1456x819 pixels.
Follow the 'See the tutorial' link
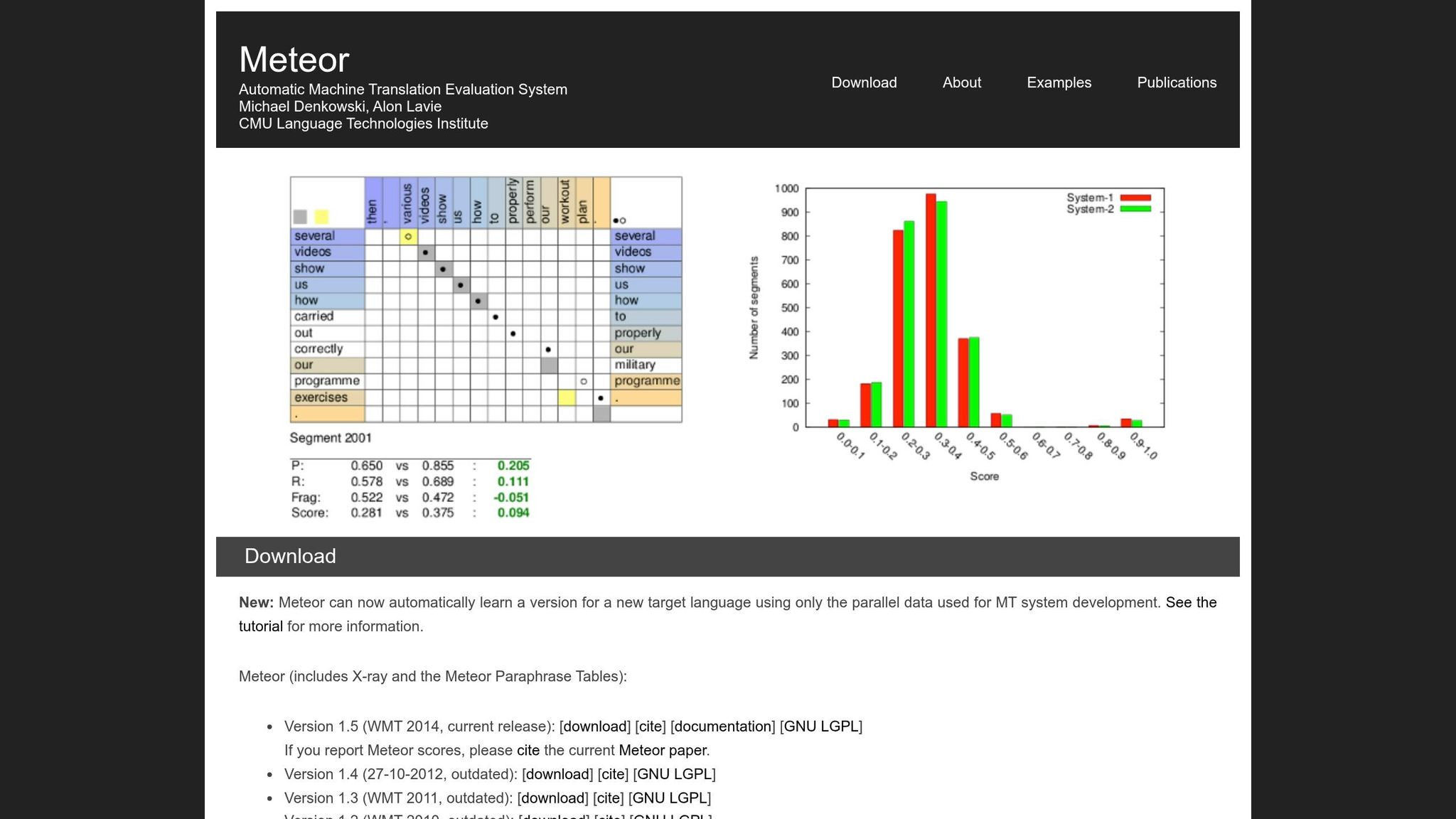point(1191,603)
